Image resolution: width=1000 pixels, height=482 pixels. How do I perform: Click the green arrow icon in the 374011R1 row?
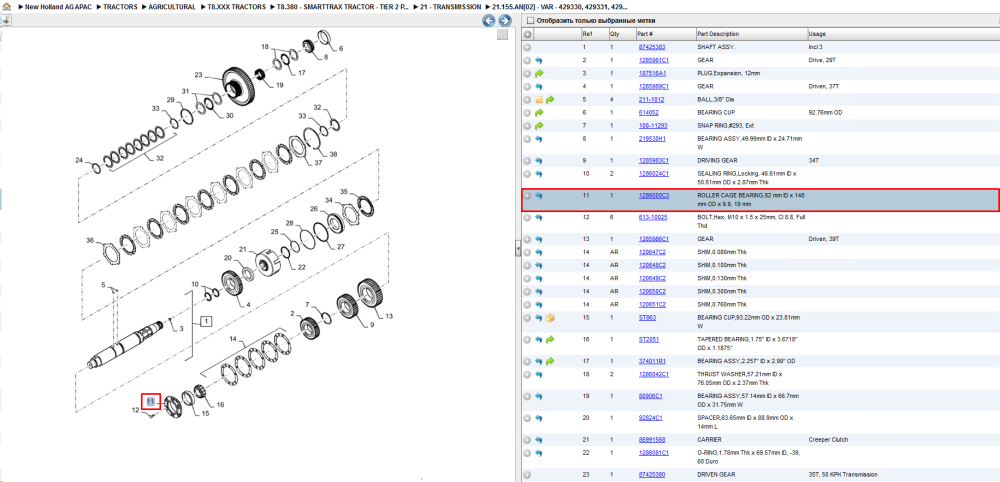[550, 361]
